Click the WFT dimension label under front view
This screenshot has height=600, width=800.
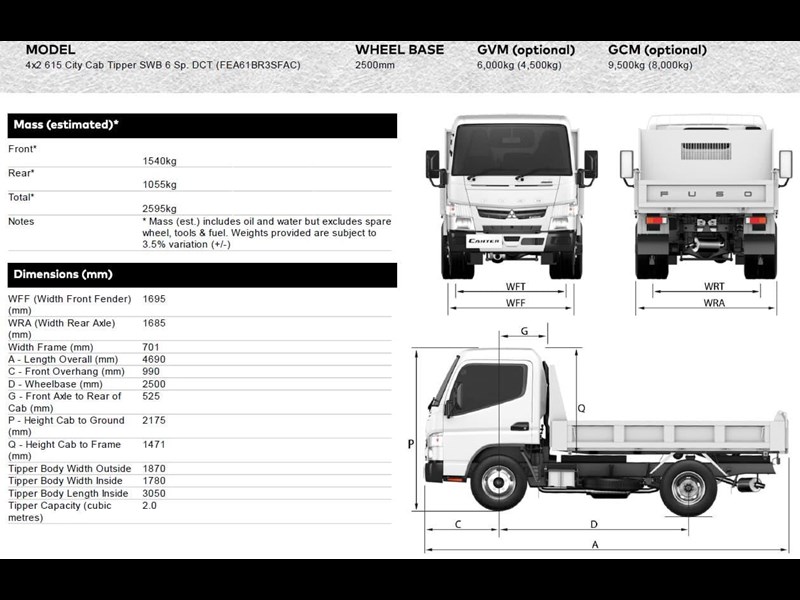[515, 286]
